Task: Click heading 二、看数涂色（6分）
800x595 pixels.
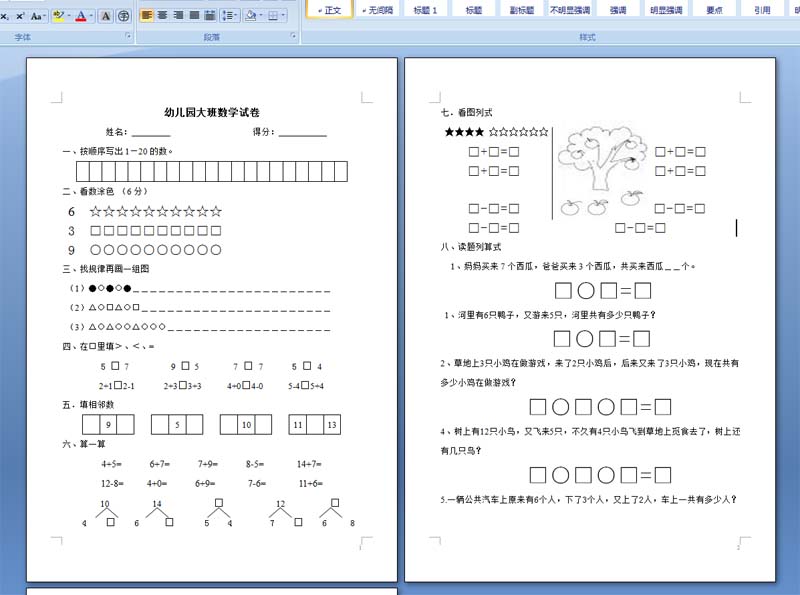Action: coord(105,191)
